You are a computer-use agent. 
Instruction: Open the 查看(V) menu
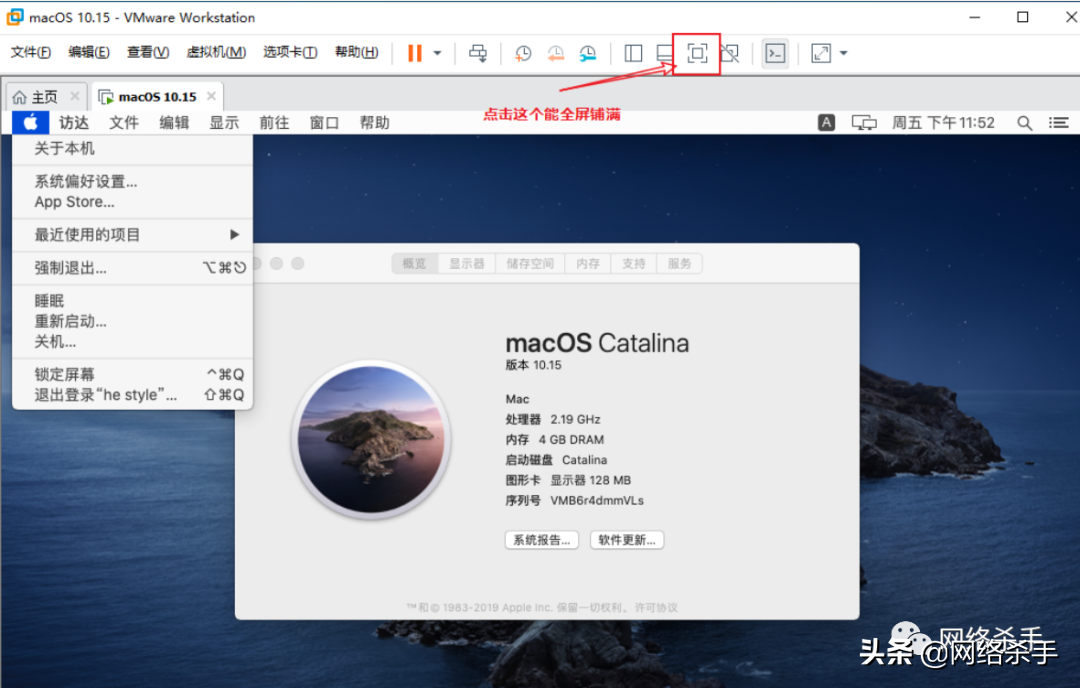pos(148,52)
